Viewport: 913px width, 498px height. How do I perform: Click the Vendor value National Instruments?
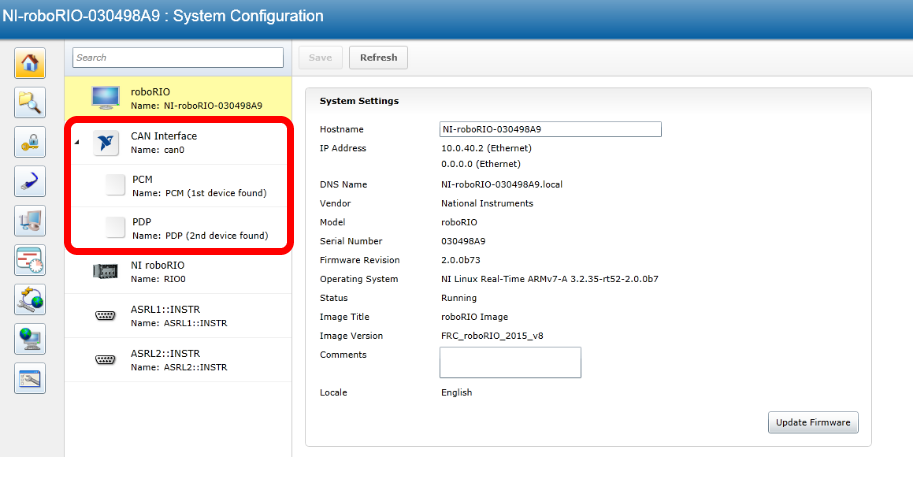pyautogui.click(x=487, y=203)
